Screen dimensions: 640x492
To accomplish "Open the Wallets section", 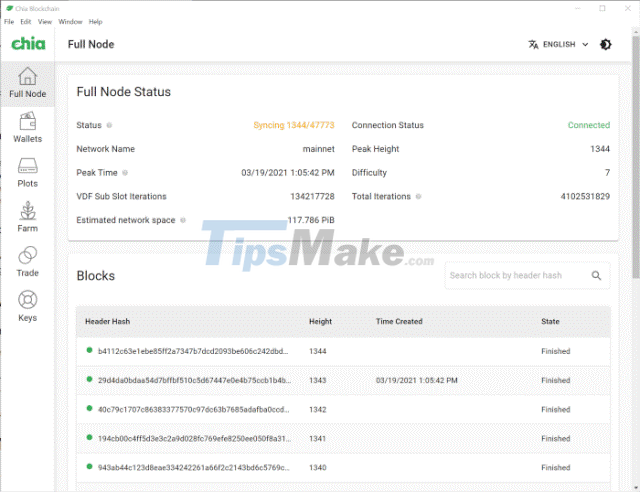I will point(27,127).
